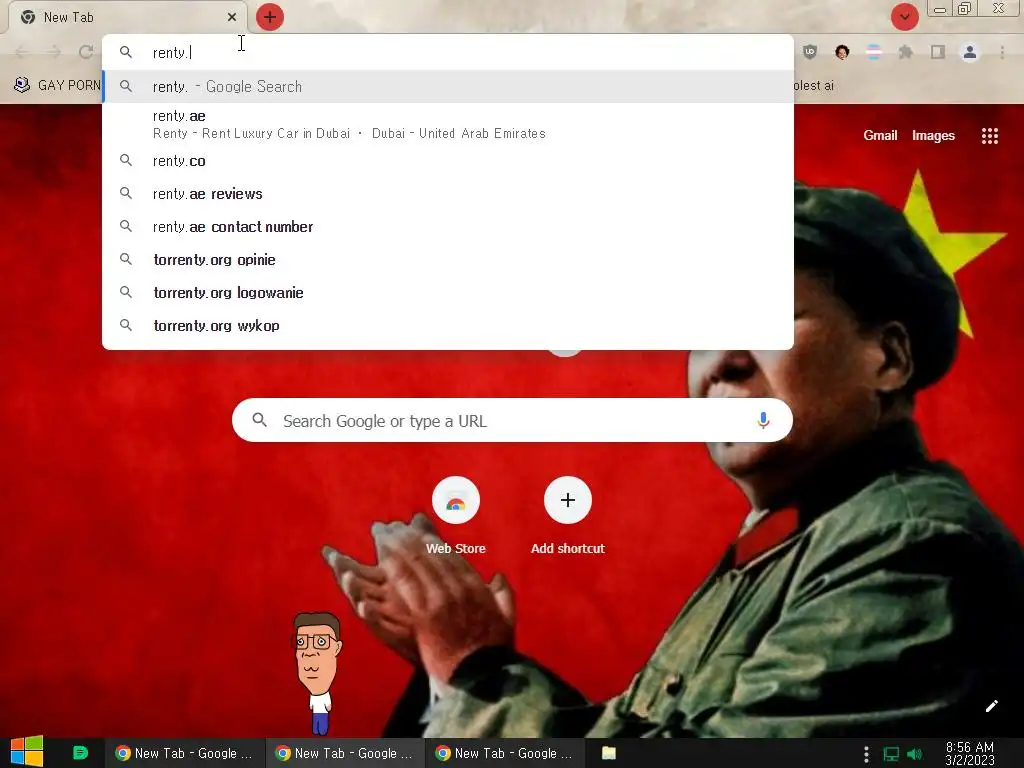Open the Windows Start button

[x=27, y=752]
